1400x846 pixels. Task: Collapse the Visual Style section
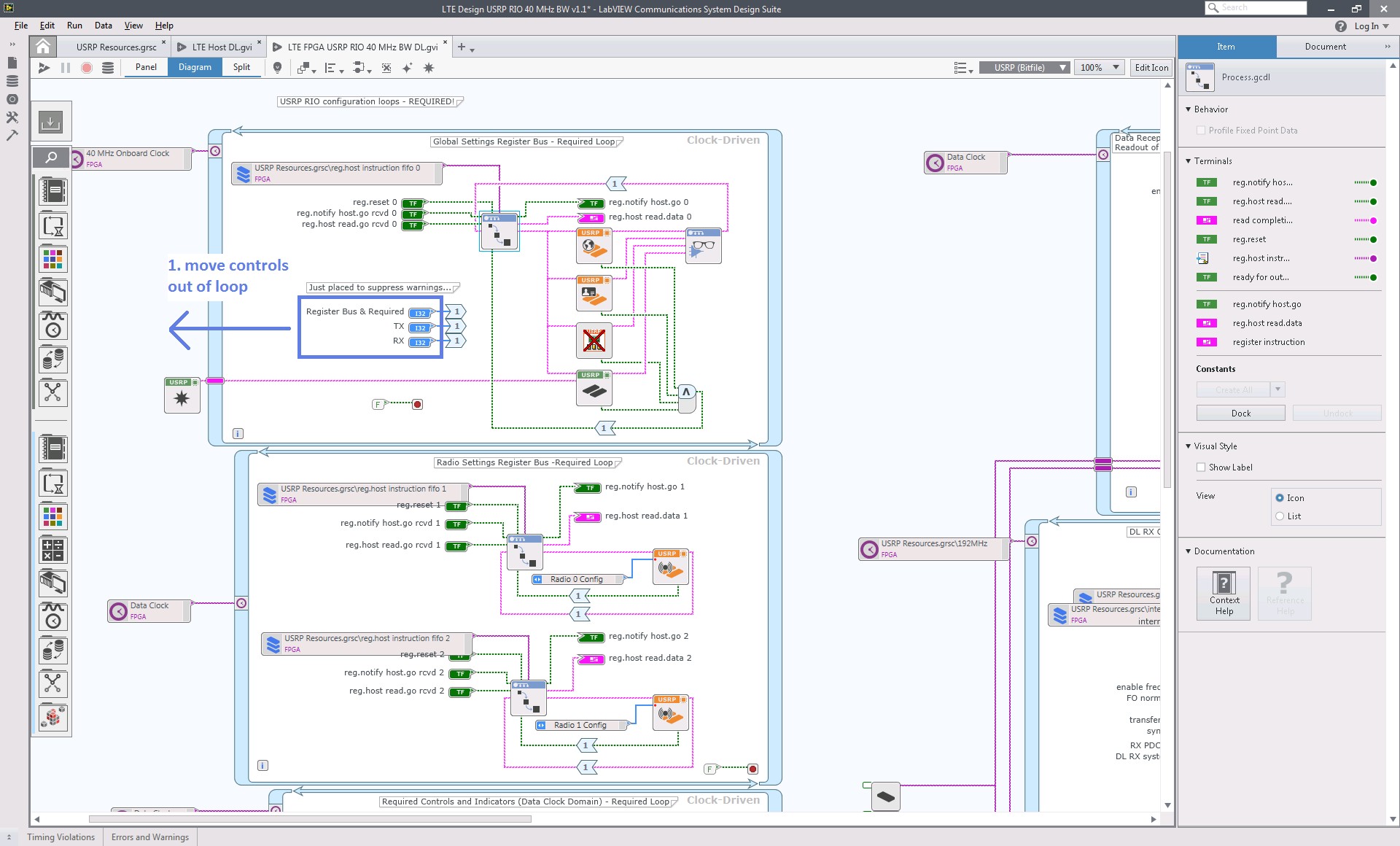(1189, 446)
